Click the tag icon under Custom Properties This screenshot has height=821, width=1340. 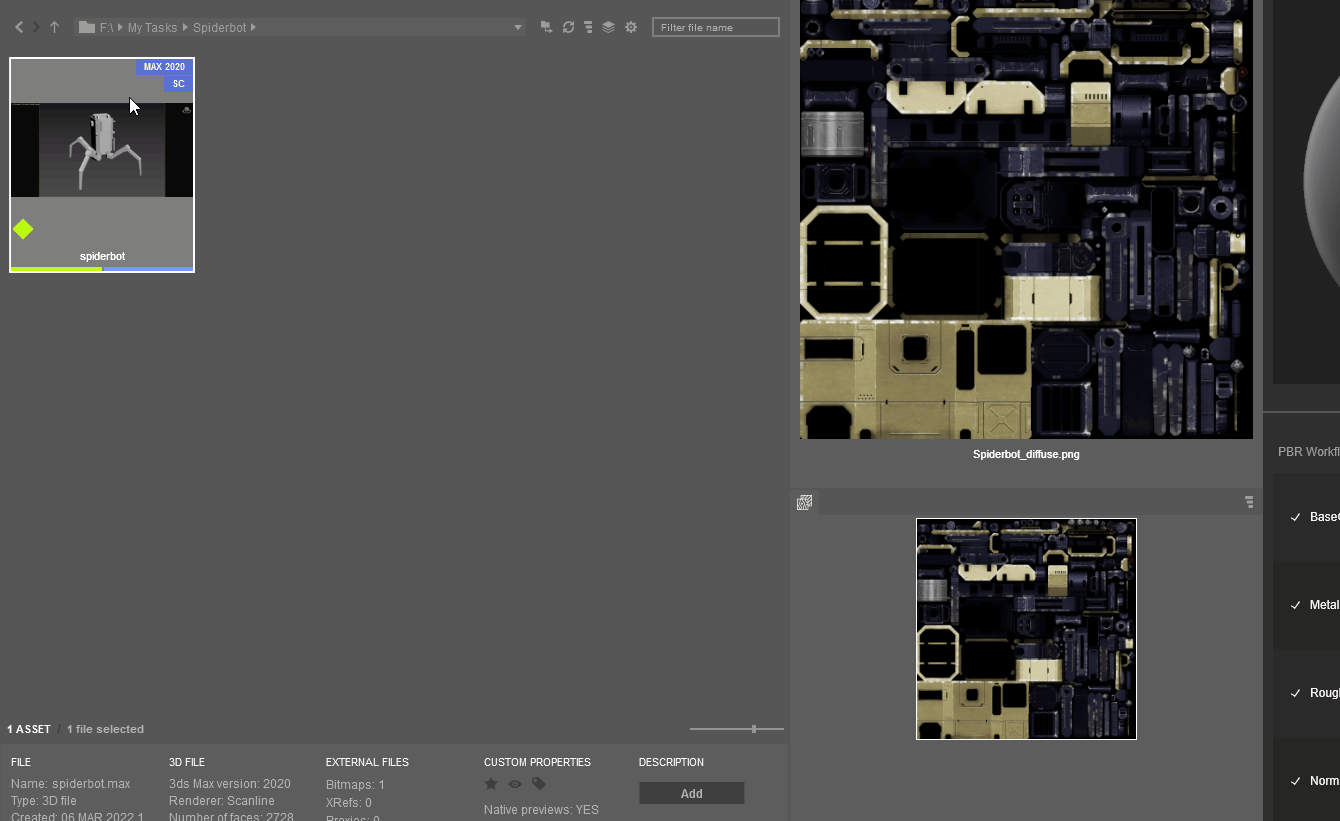pyautogui.click(x=539, y=784)
